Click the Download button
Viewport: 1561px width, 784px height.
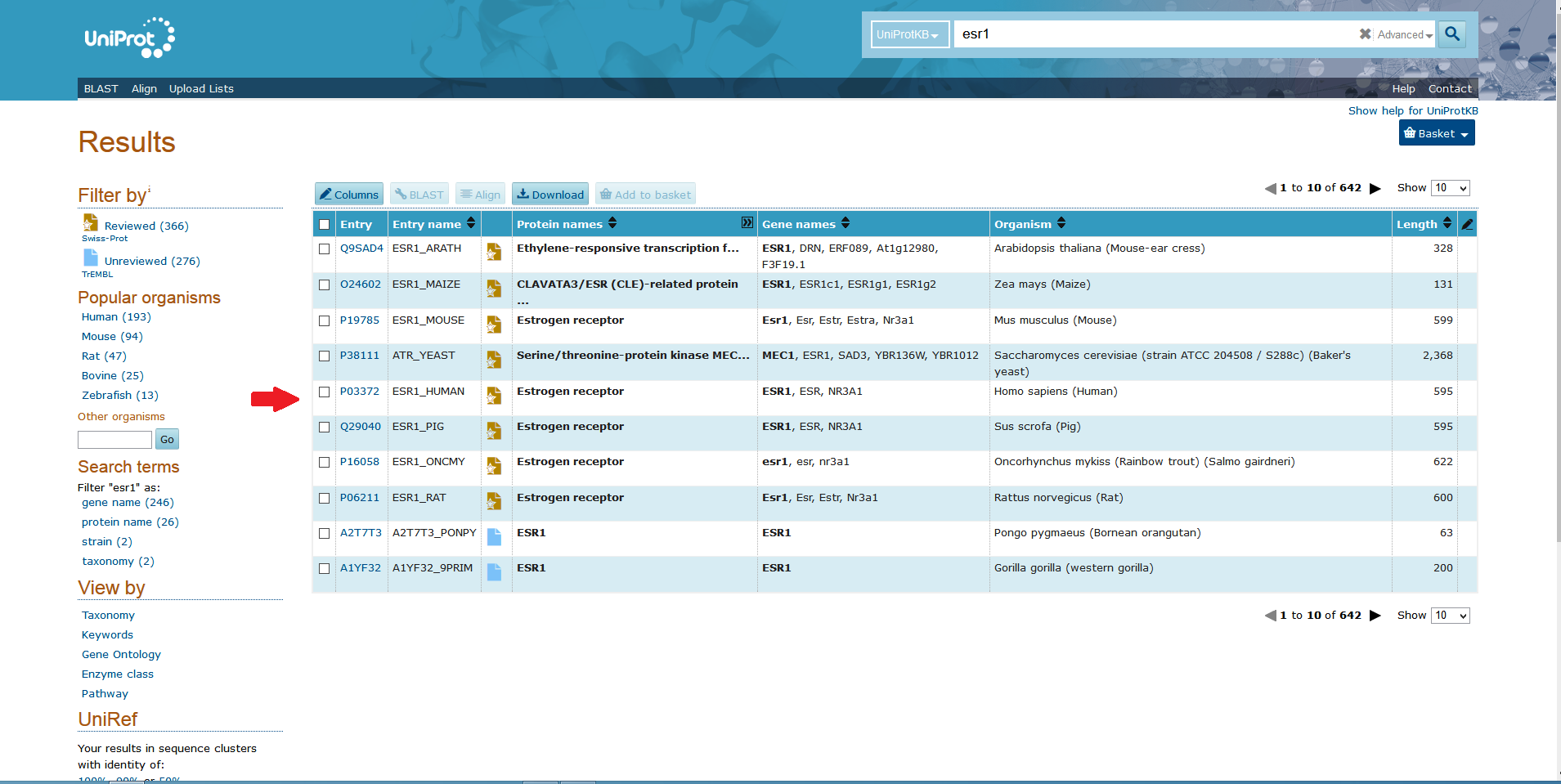(x=550, y=195)
